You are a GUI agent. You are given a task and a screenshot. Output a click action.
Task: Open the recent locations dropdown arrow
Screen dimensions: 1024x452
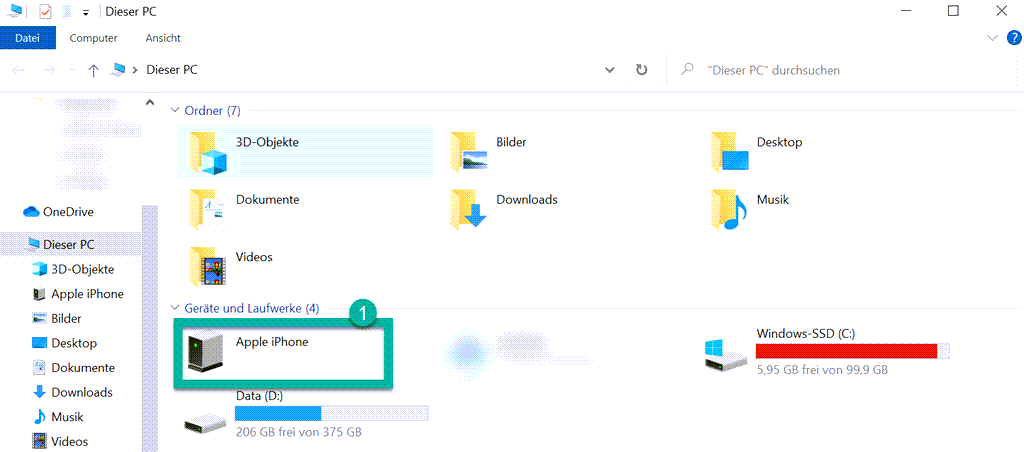(72, 70)
